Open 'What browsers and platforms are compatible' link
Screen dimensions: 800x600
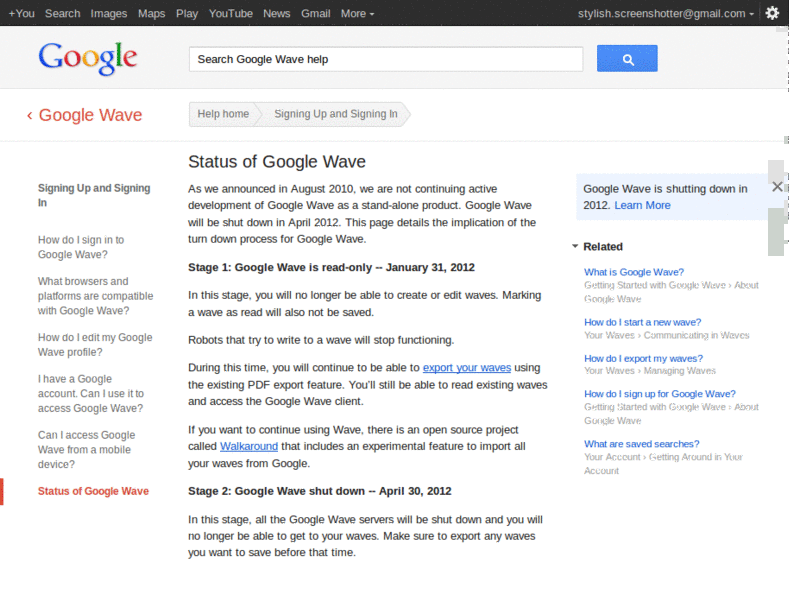point(95,296)
